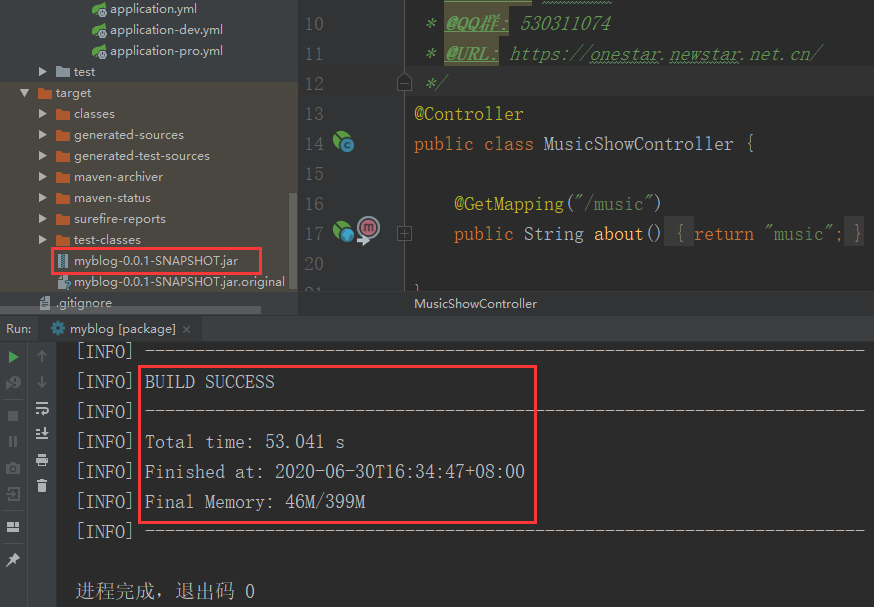The image size is (874, 607).
Task: Clear all console output
Action: 42,485
